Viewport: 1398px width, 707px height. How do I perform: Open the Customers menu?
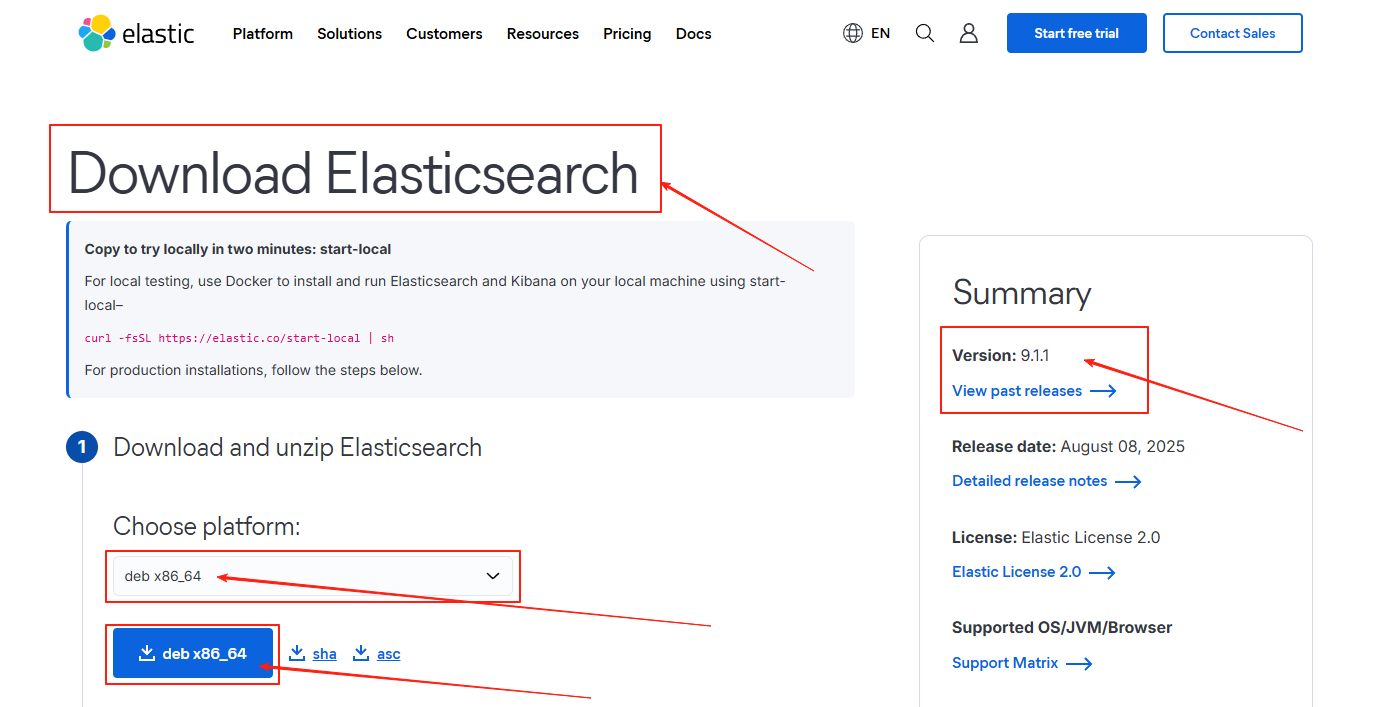pyautogui.click(x=444, y=34)
